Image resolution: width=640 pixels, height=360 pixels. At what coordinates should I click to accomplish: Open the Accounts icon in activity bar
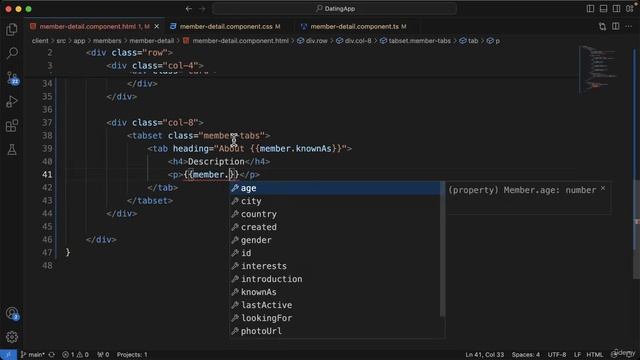(12, 313)
